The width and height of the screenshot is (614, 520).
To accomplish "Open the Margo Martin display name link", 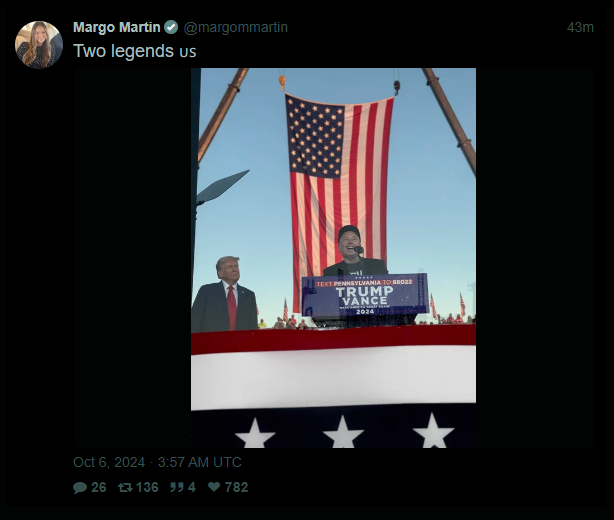I will (117, 27).
